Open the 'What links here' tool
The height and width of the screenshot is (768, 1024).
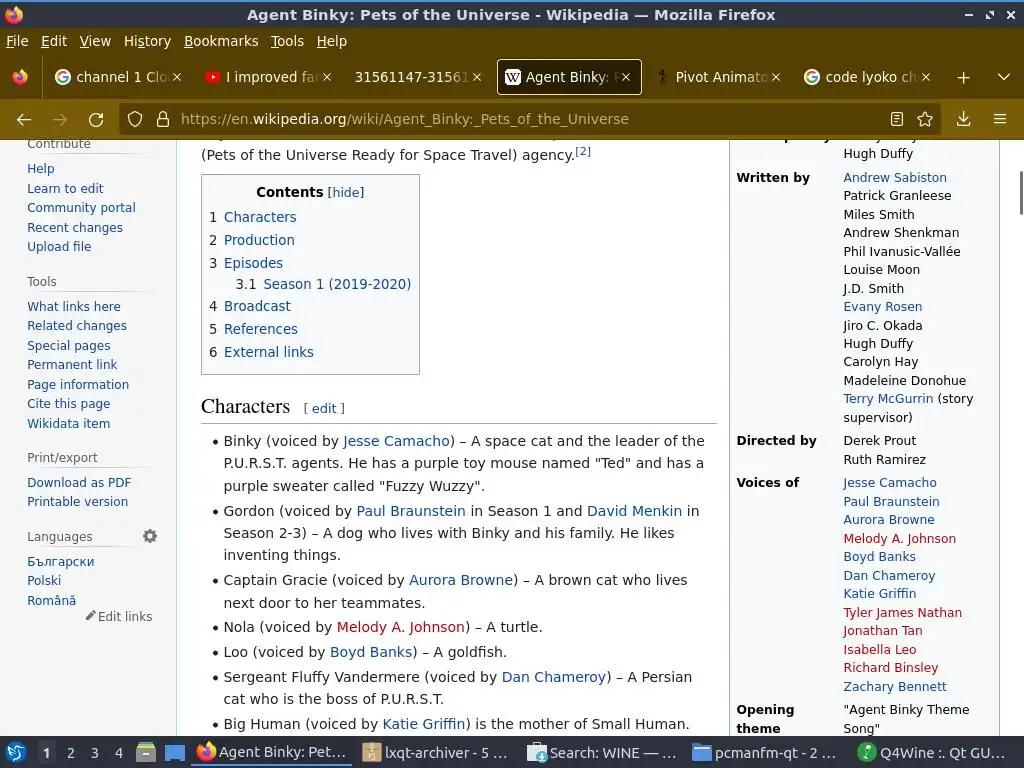pyautogui.click(x=74, y=306)
